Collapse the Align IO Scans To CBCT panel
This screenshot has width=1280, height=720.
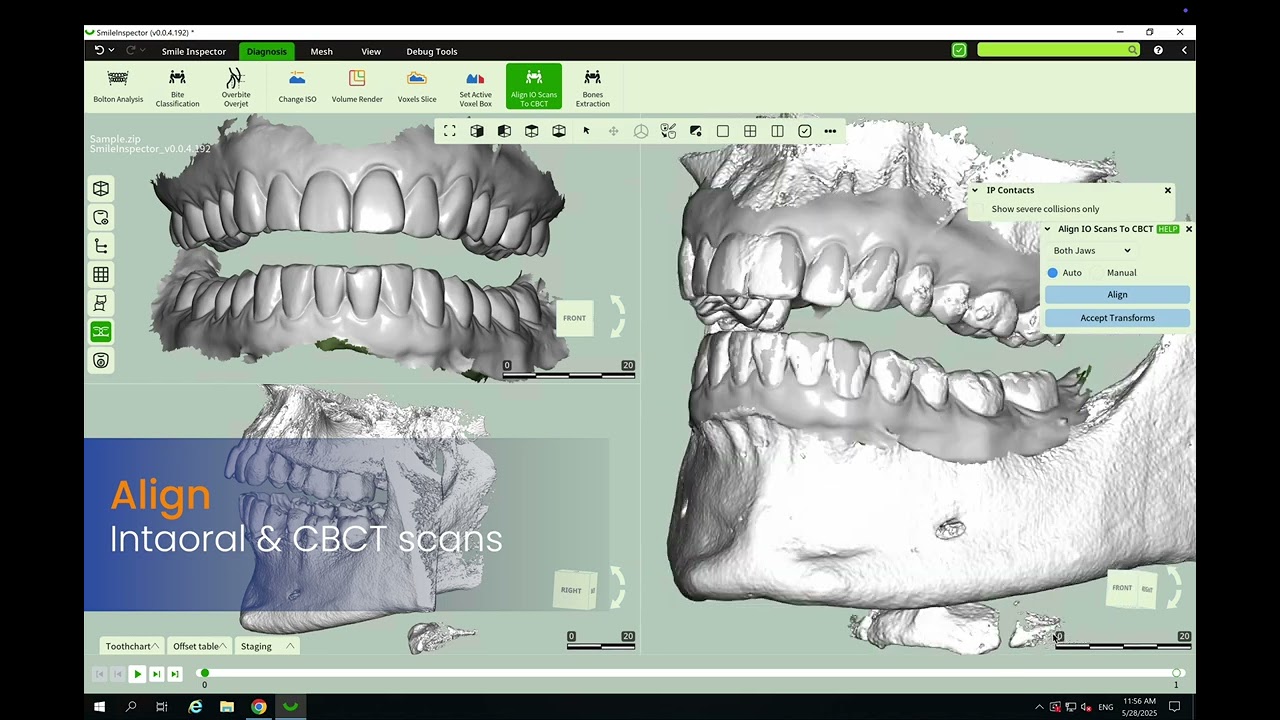click(x=1047, y=229)
